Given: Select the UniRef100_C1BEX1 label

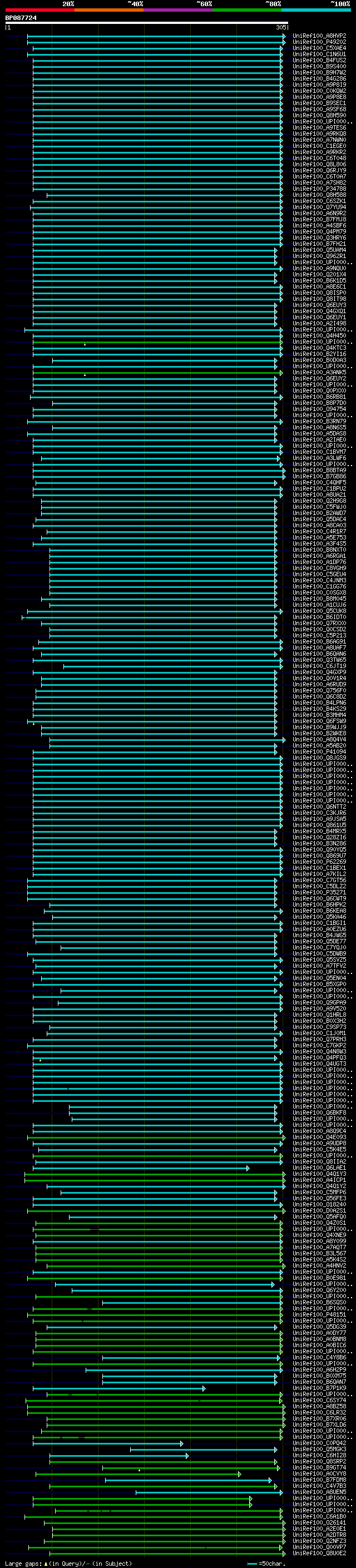Looking at the screenshot, I should pos(319,867).
